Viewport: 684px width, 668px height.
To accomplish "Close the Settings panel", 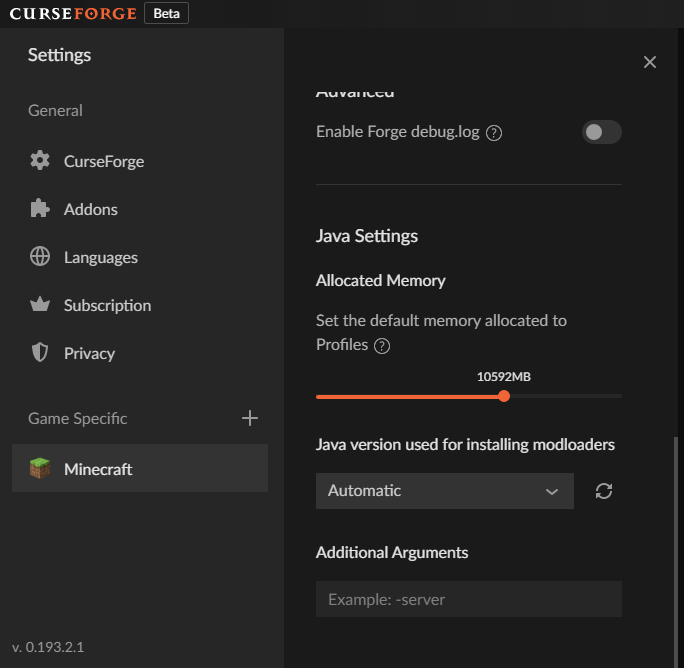I will [650, 62].
